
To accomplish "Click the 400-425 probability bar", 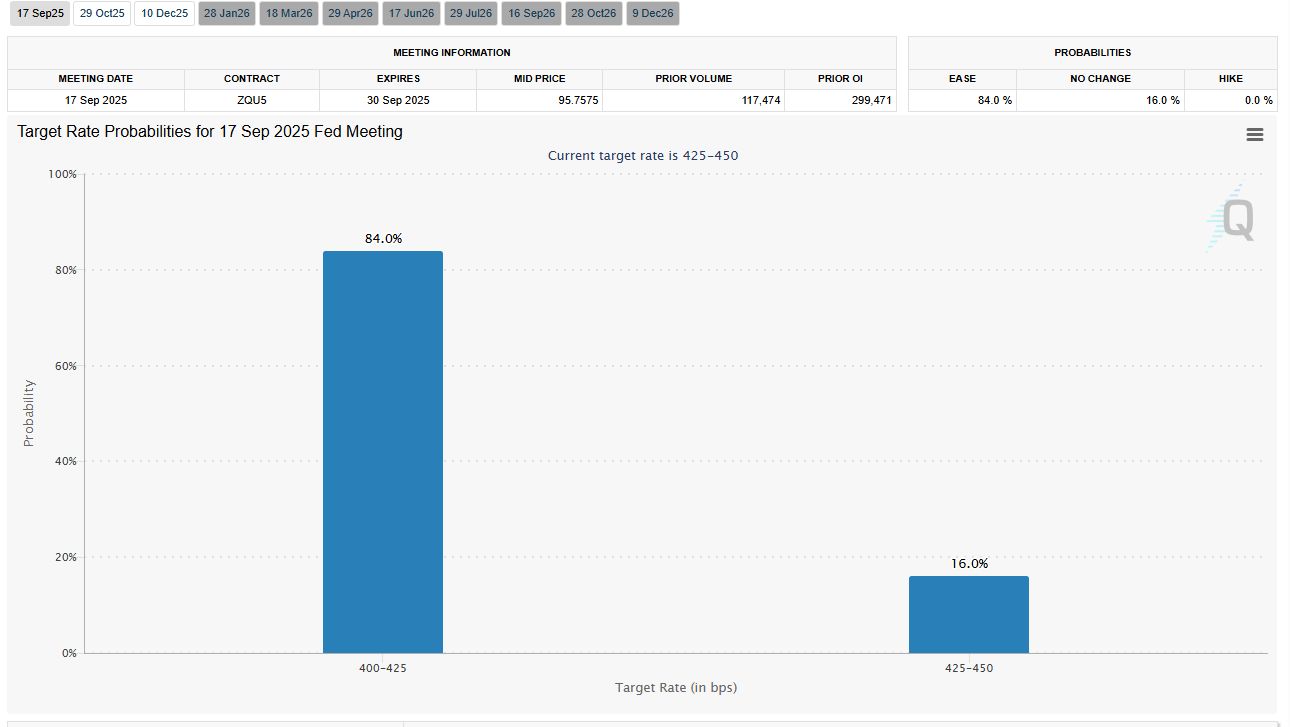I will click(x=383, y=452).
